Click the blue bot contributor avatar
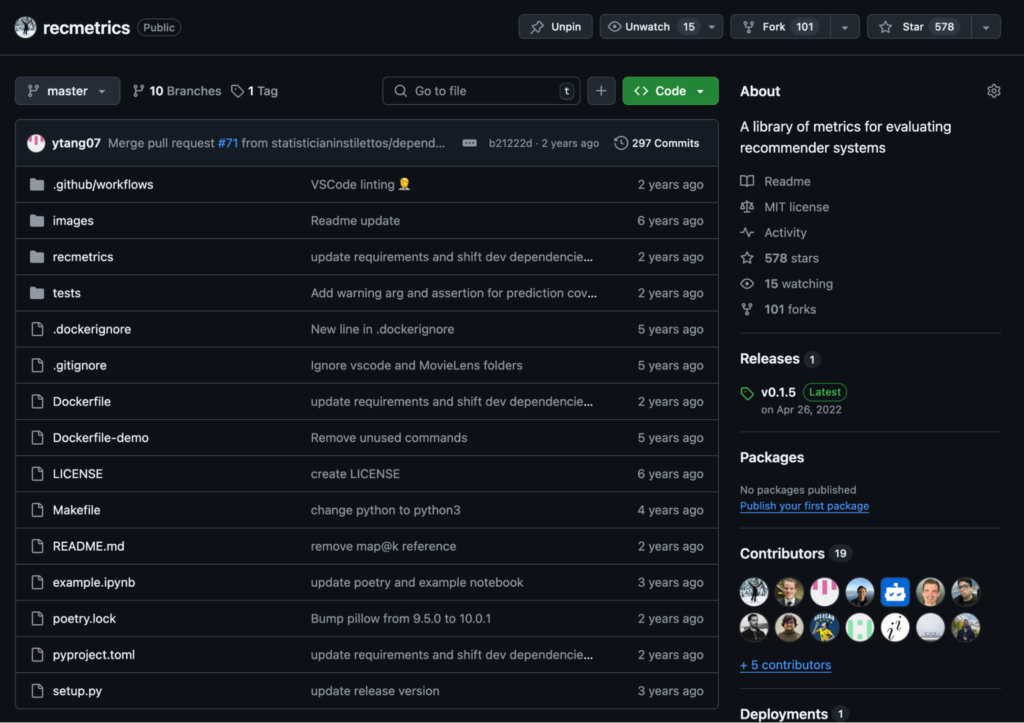This screenshot has height=723, width=1024. [895, 592]
